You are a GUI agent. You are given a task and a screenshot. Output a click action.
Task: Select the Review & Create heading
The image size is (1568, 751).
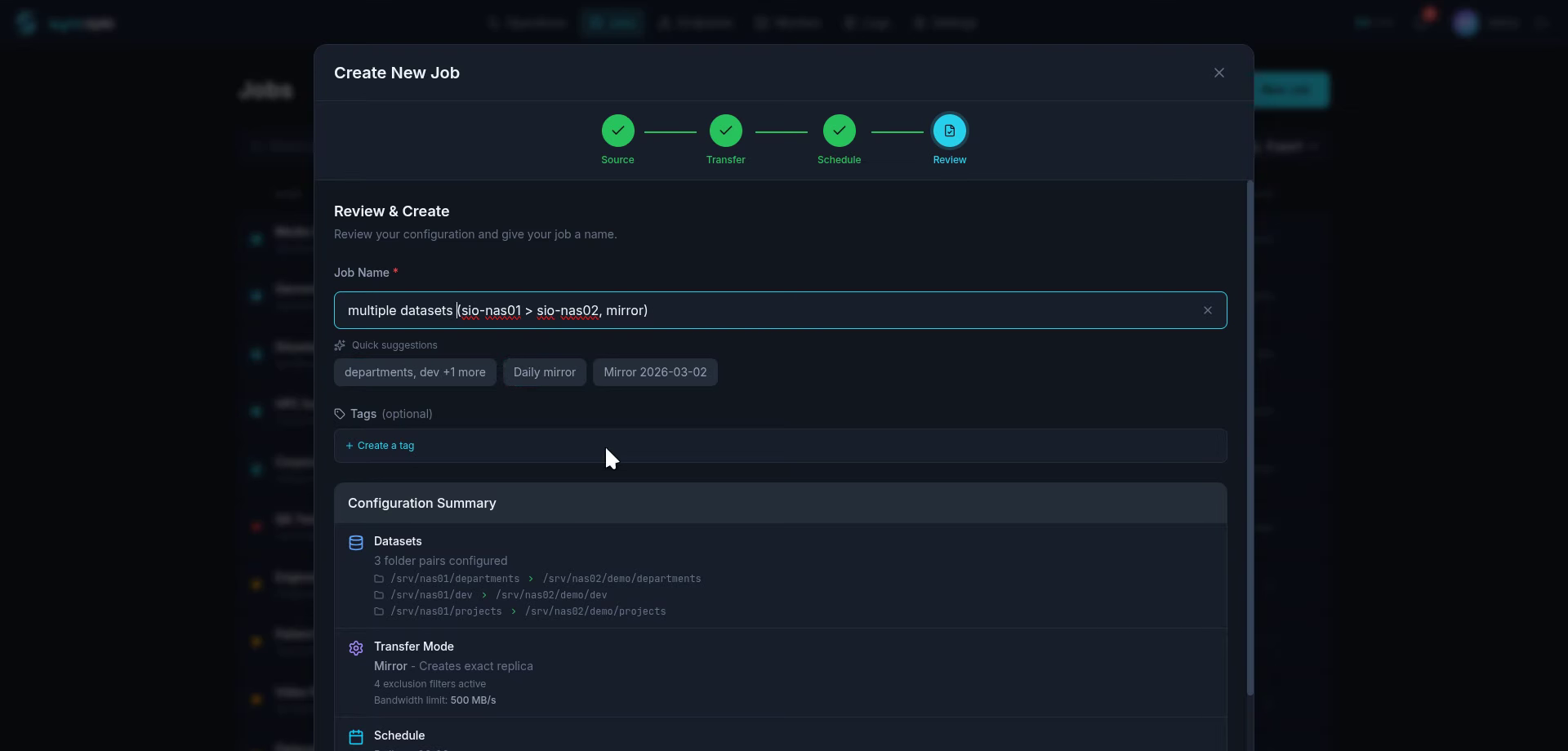point(391,211)
